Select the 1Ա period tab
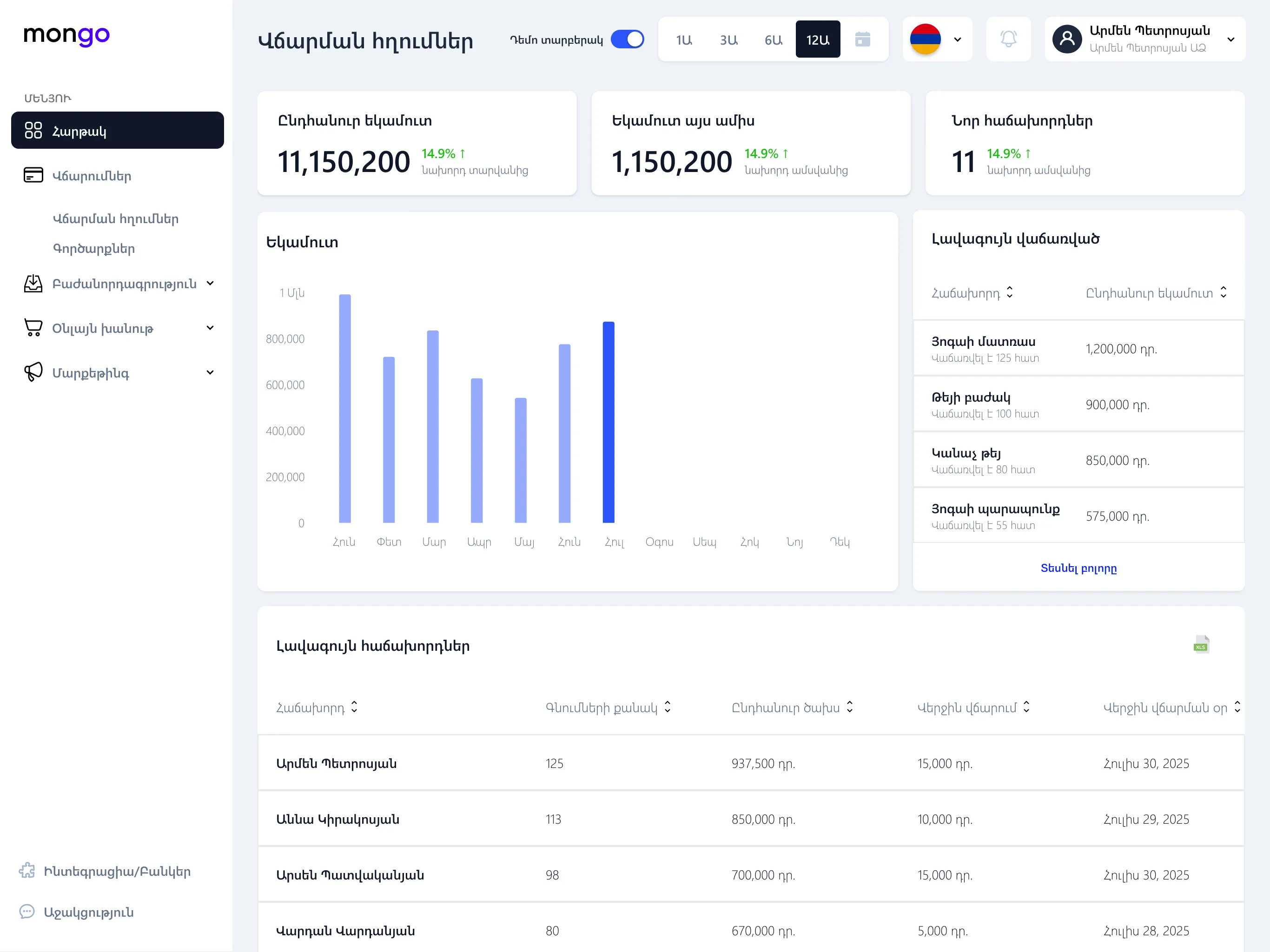This screenshot has width=1270, height=952. coord(684,40)
